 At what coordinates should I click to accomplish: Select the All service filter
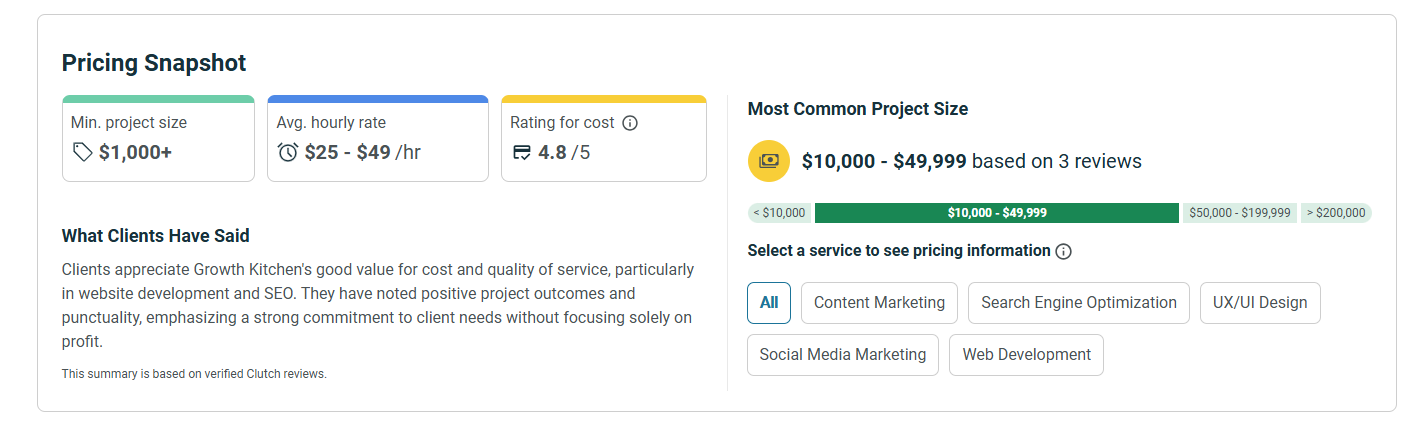(x=769, y=303)
